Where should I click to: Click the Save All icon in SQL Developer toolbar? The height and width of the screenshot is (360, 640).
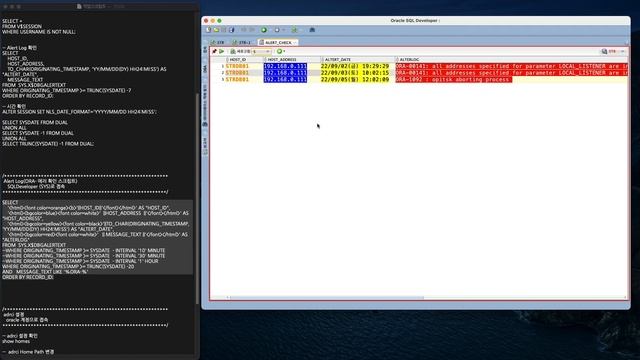(x=231, y=30)
